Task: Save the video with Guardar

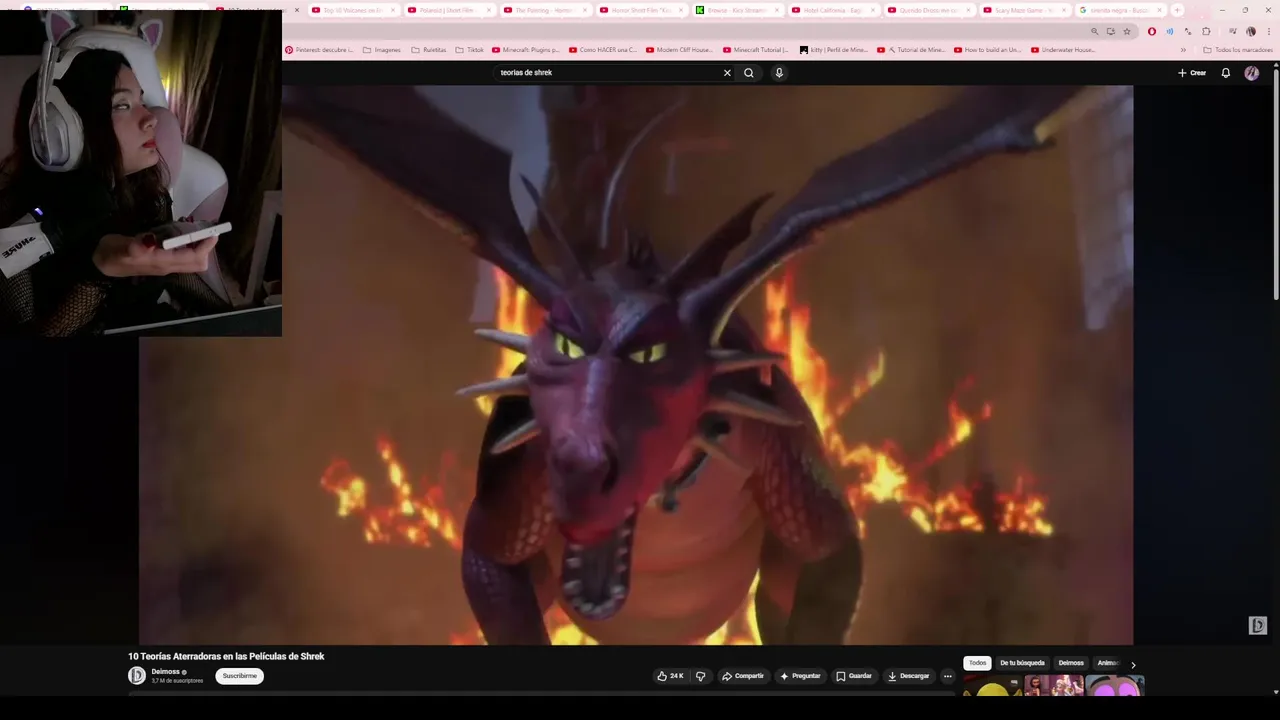Action: [854, 676]
